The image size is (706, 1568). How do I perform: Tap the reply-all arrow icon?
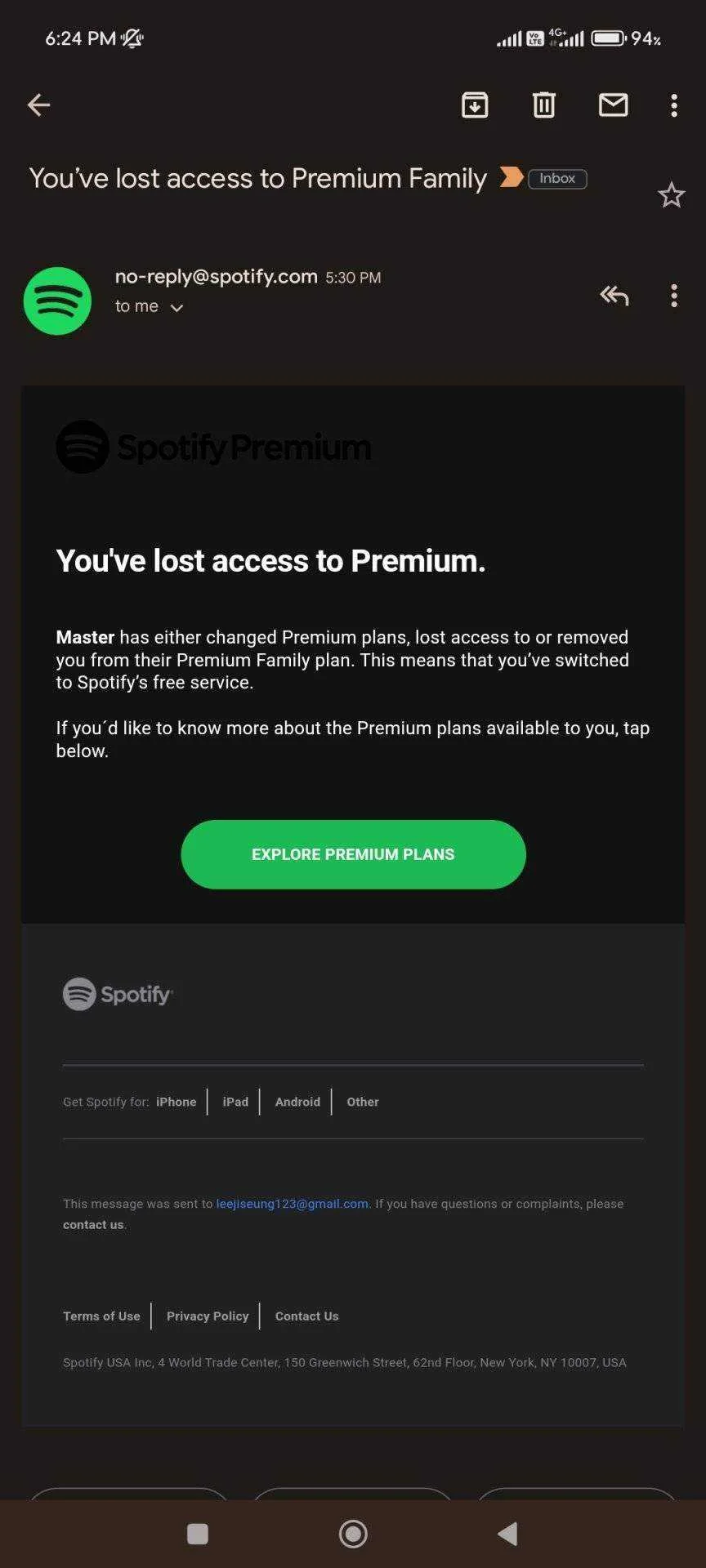614,296
